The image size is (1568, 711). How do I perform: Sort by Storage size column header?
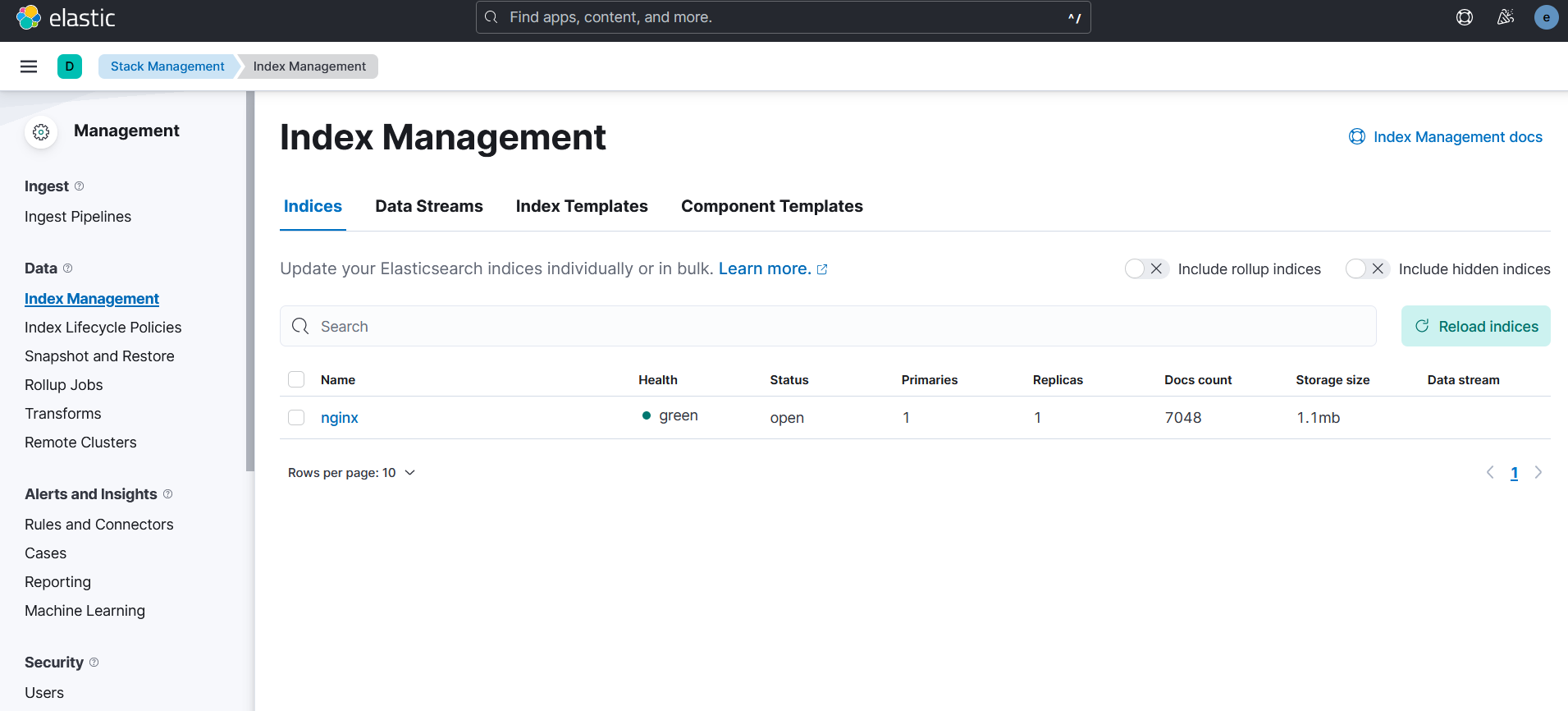[x=1333, y=380]
